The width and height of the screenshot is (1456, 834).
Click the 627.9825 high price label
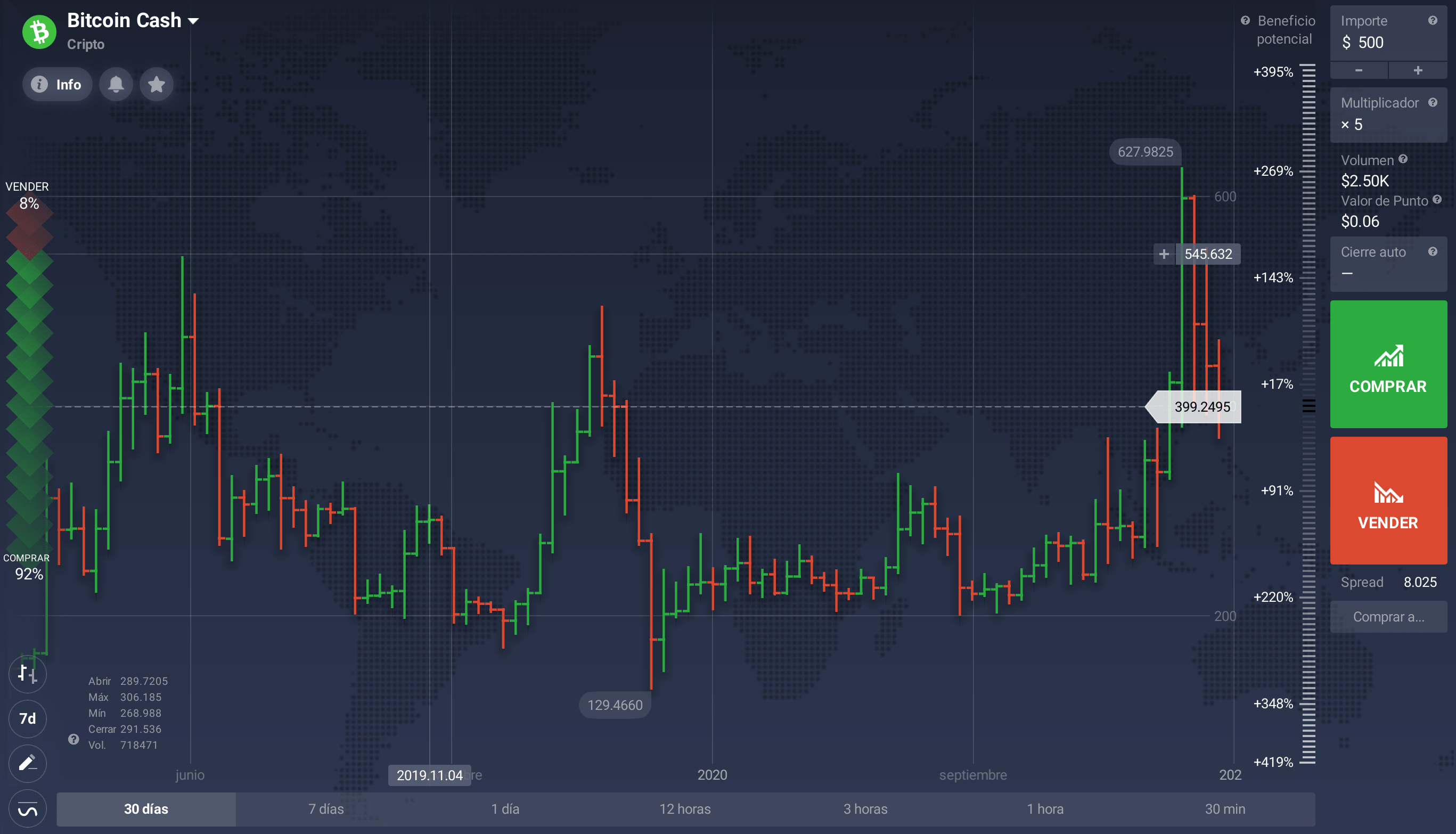tap(1146, 152)
